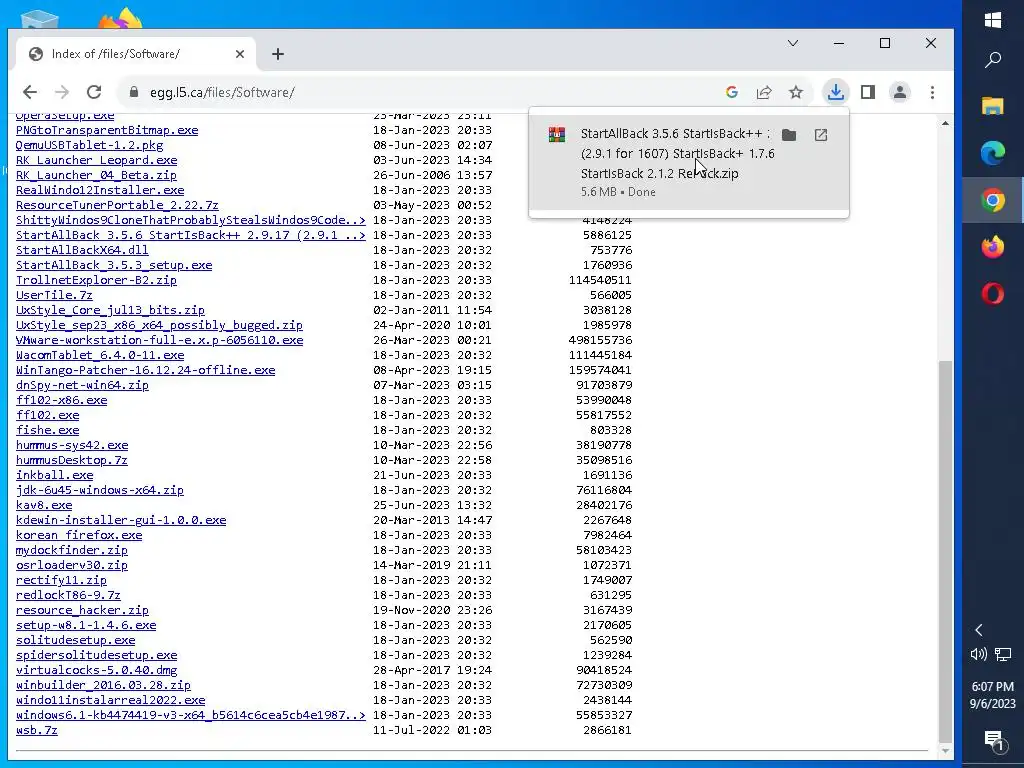Open the Chrome three-dot menu

(932, 92)
